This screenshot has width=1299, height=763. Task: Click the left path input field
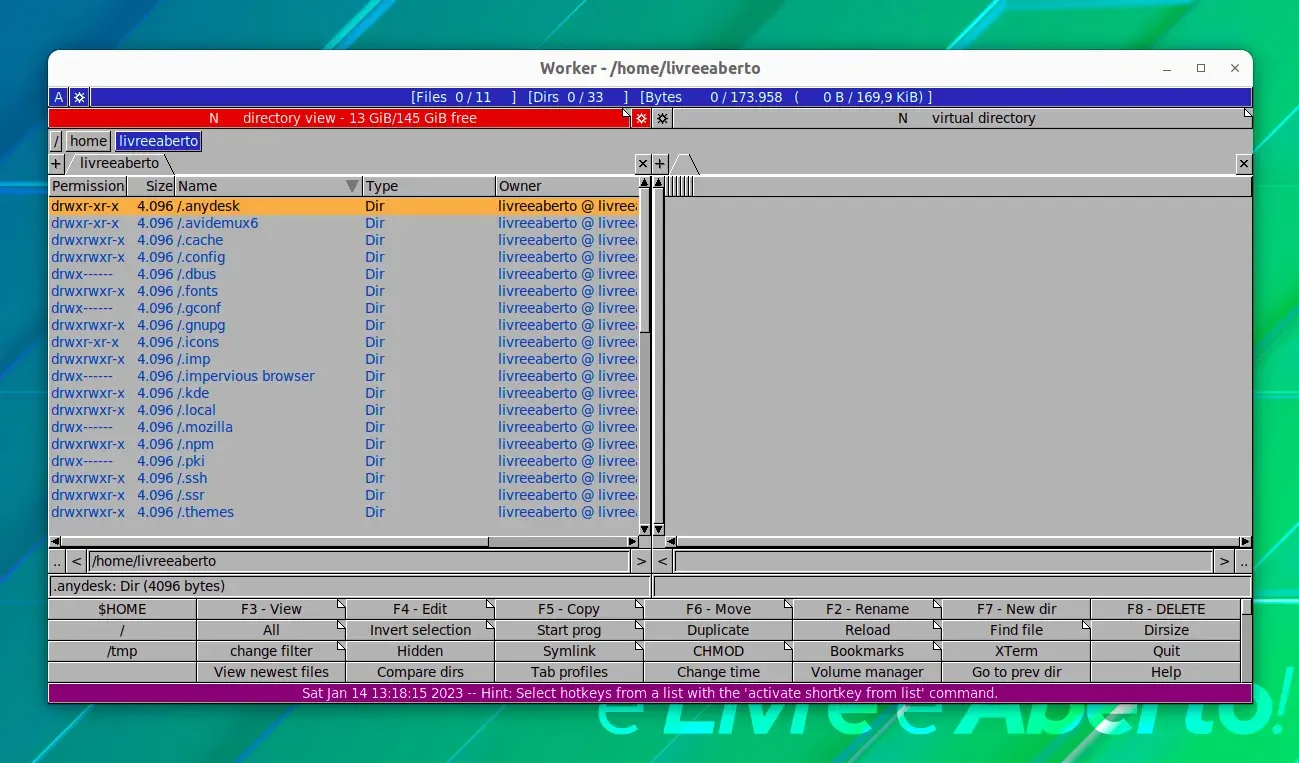point(359,561)
